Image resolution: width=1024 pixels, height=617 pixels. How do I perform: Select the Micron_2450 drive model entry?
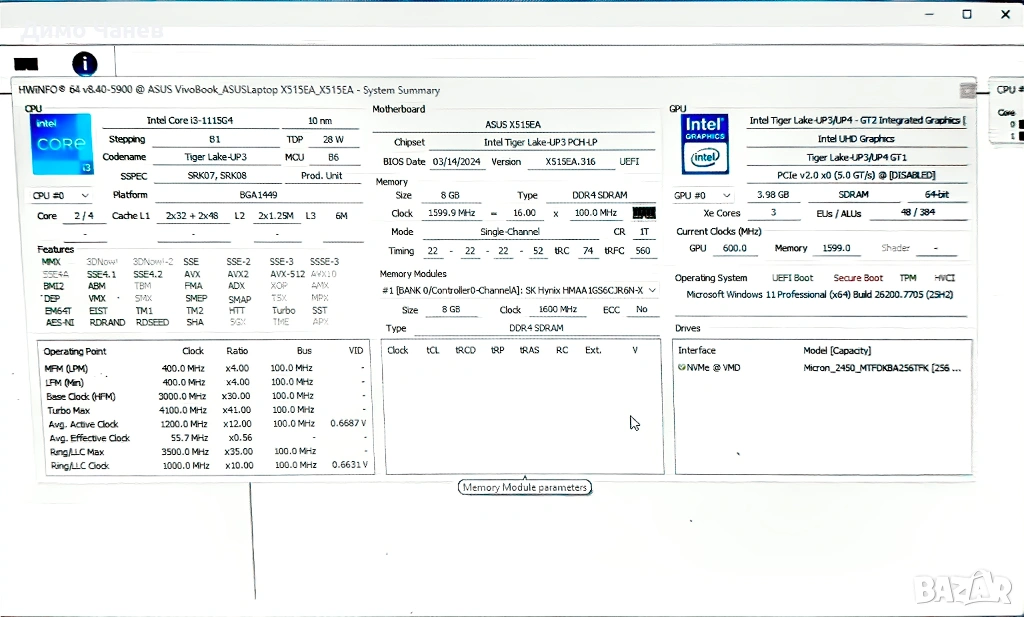pyautogui.click(x=882, y=368)
